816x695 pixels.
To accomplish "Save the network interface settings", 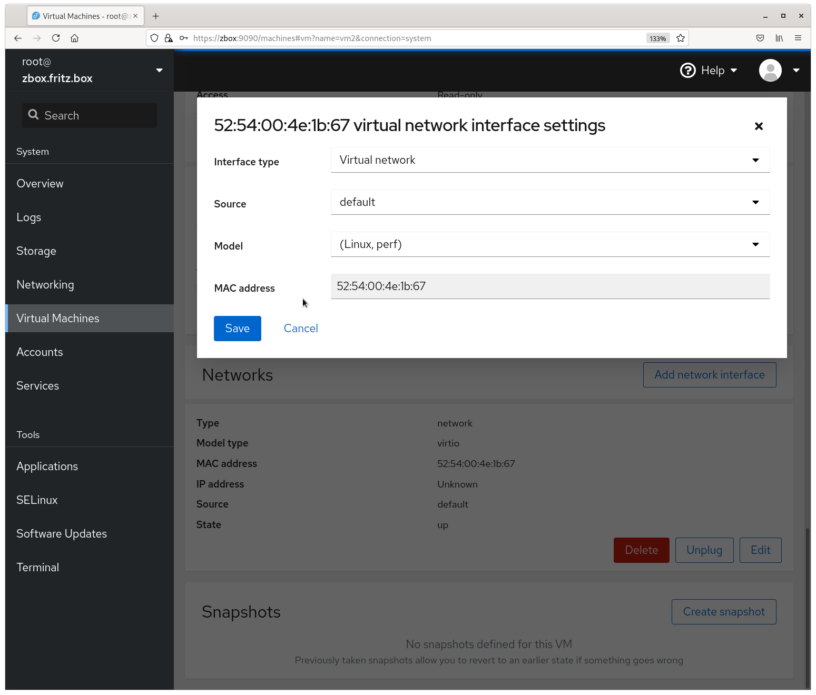I will pos(237,328).
